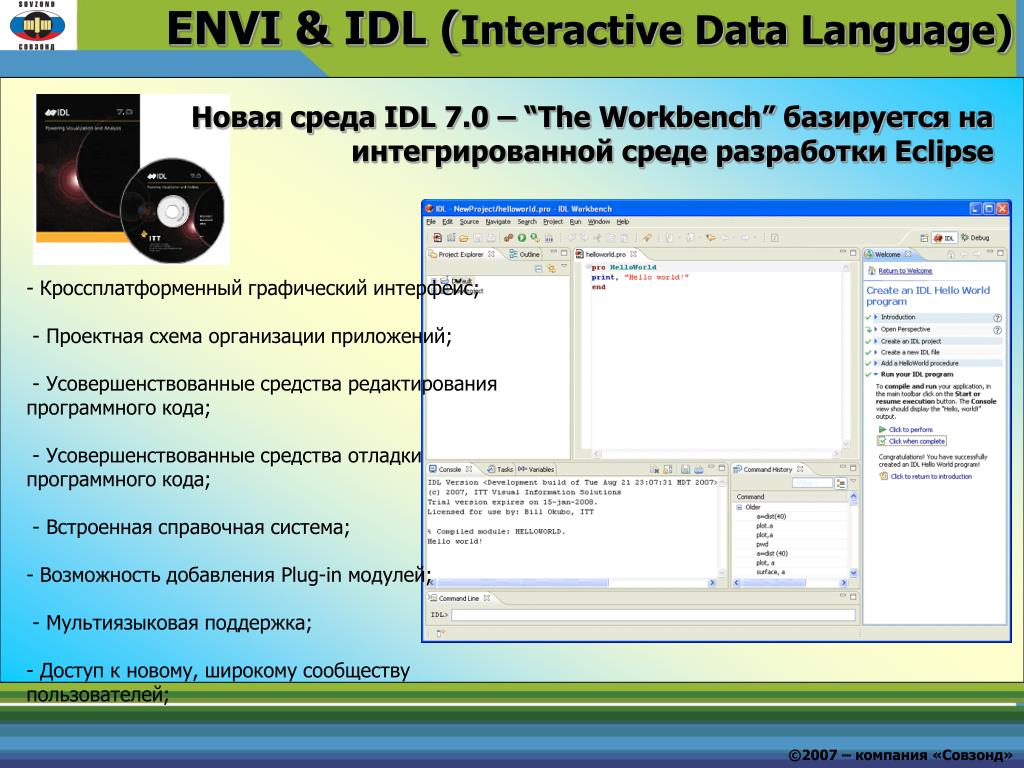Select the Command History tab
1024x768 pixels.
click(768, 469)
